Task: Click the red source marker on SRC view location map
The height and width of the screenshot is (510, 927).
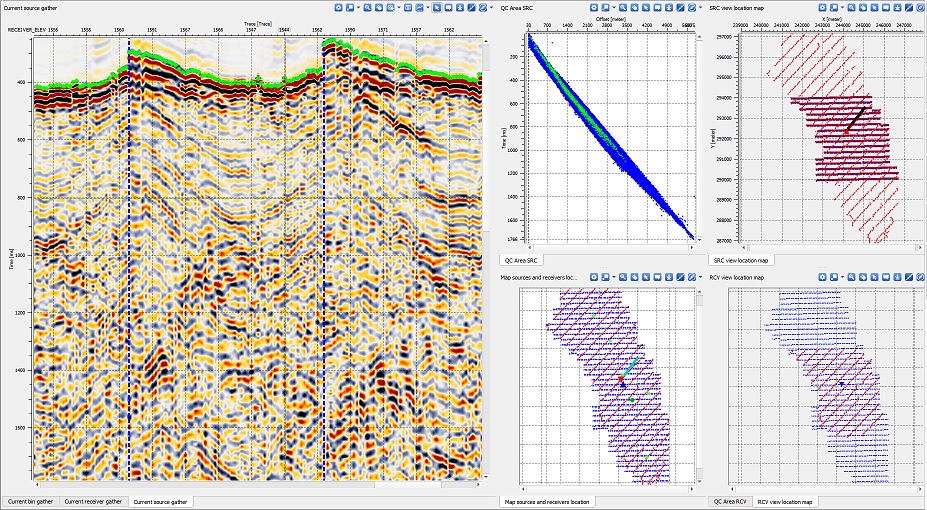Action: coord(846,130)
